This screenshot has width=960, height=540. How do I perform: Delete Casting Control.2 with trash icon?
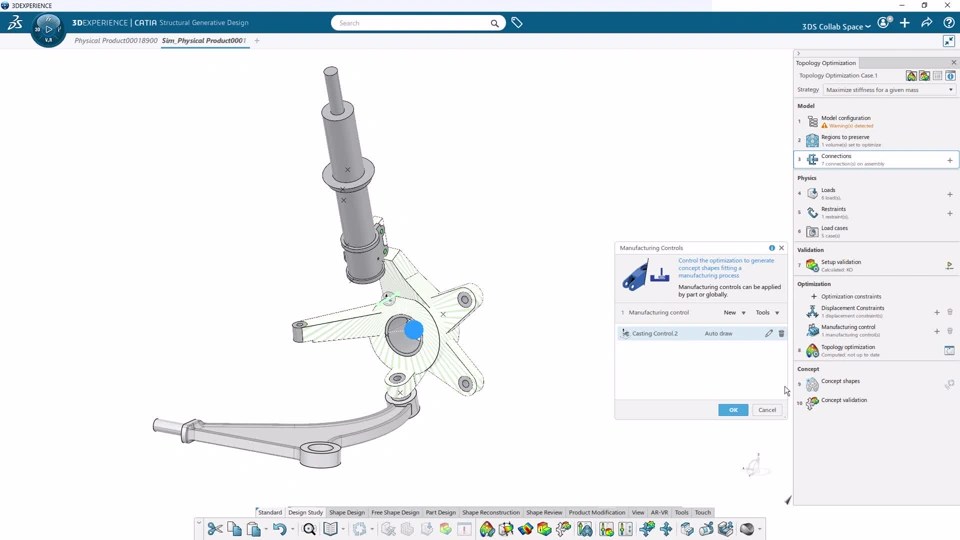point(781,334)
